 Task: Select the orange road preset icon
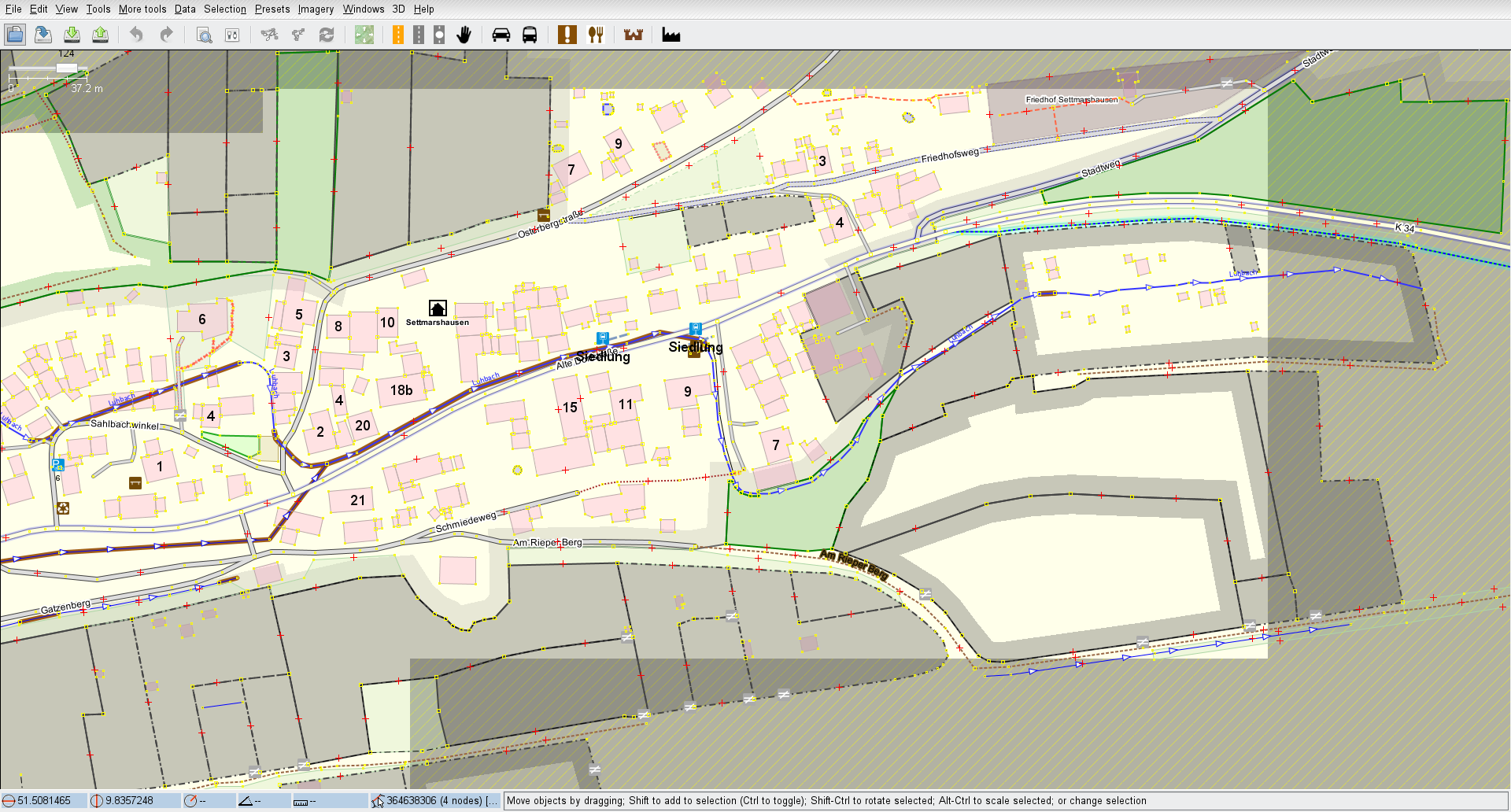click(x=398, y=35)
